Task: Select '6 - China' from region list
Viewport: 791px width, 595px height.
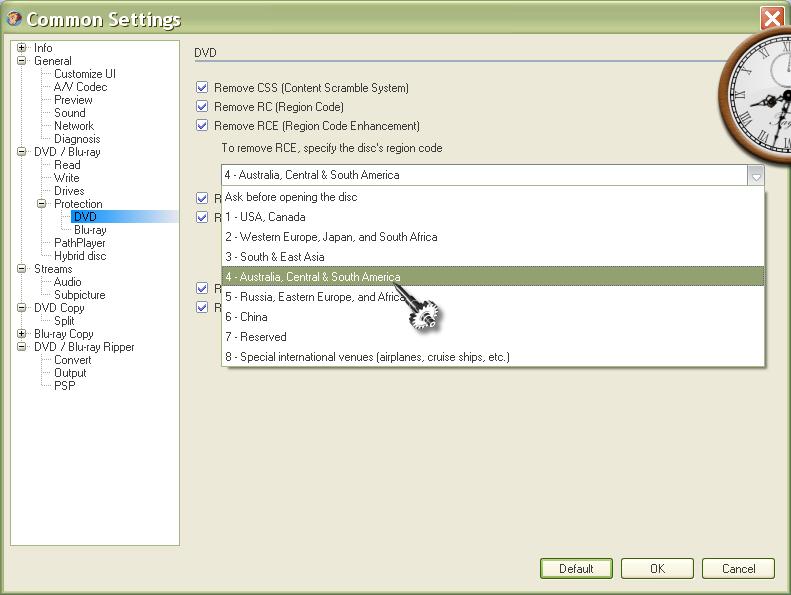Action: click(x=246, y=317)
